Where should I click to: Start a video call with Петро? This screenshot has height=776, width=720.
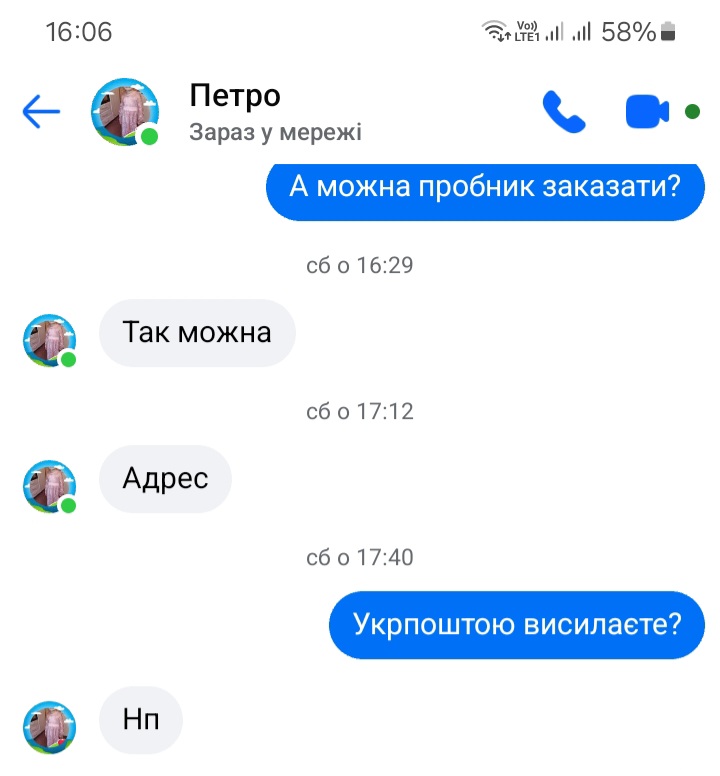[647, 111]
